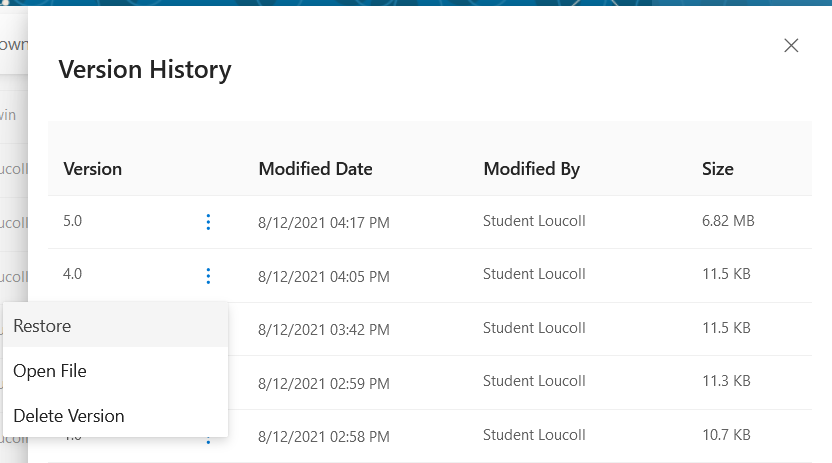Click the date 8/12/2021 03:42 PM
832x463 pixels.
pyautogui.click(x=324, y=329)
